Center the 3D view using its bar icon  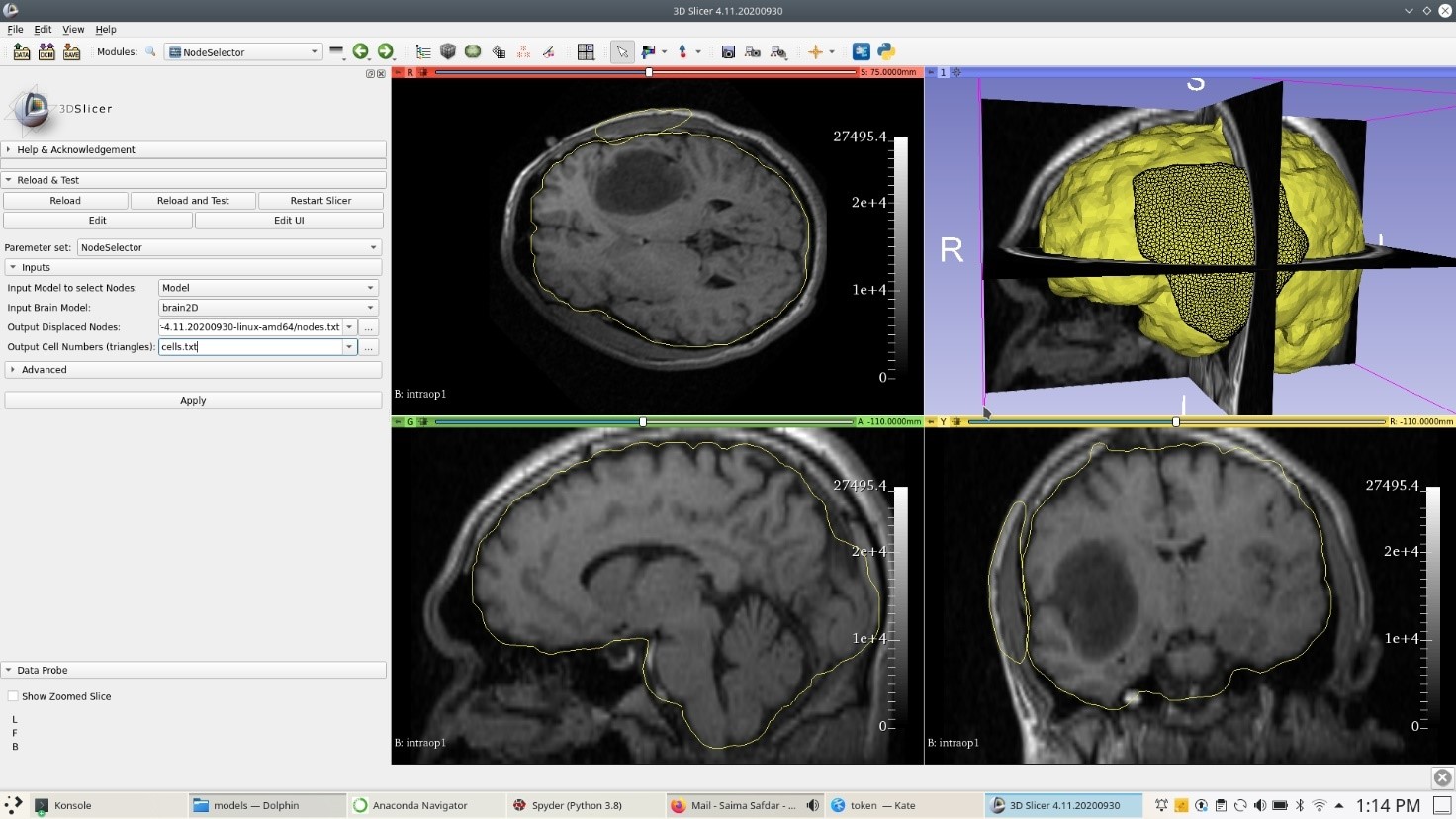tap(955, 72)
